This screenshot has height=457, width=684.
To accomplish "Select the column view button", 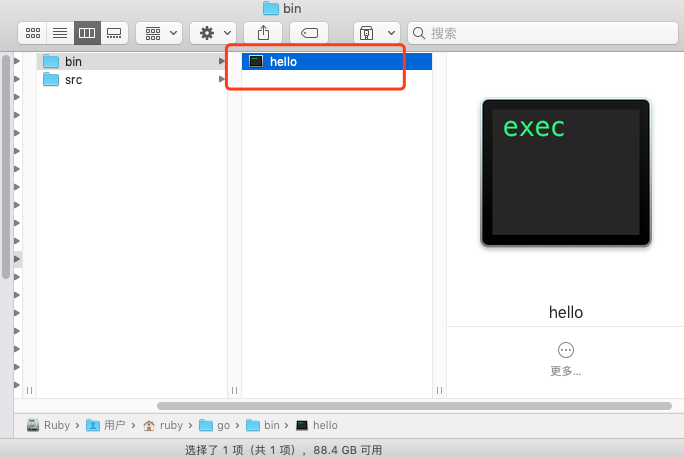I will click(87, 33).
